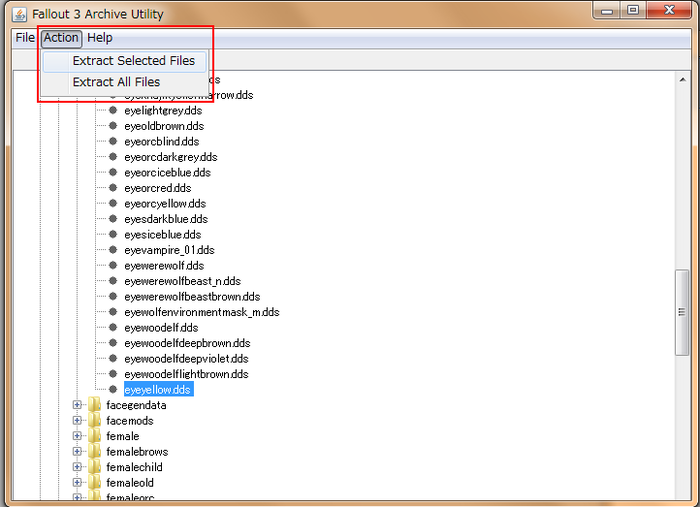Select eyesdarkblue.dds file
The height and width of the screenshot is (507, 700).
(x=166, y=219)
